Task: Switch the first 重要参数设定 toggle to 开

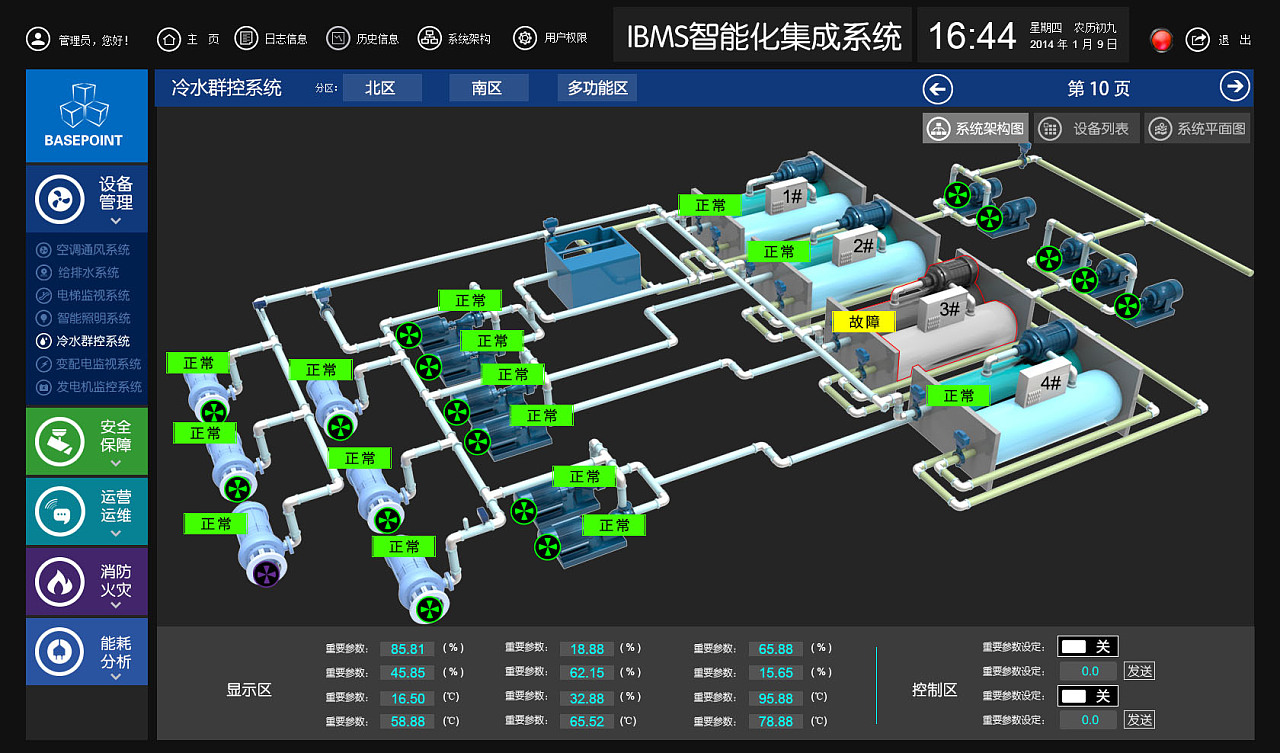Action: click(1087, 646)
